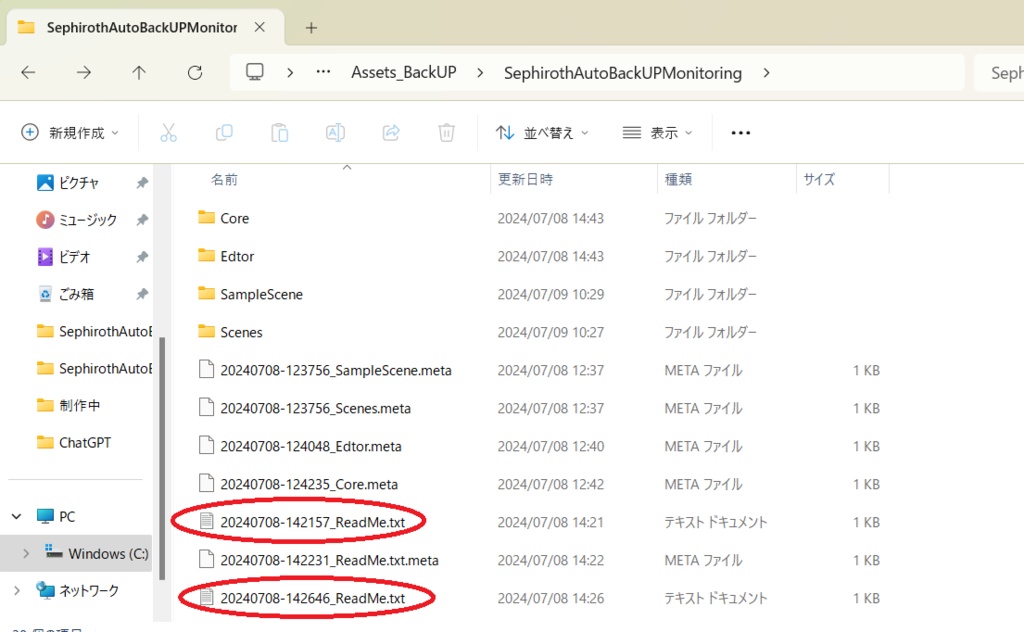1024x632 pixels.
Task: Click the Paste clipboard icon
Action: coord(280,133)
